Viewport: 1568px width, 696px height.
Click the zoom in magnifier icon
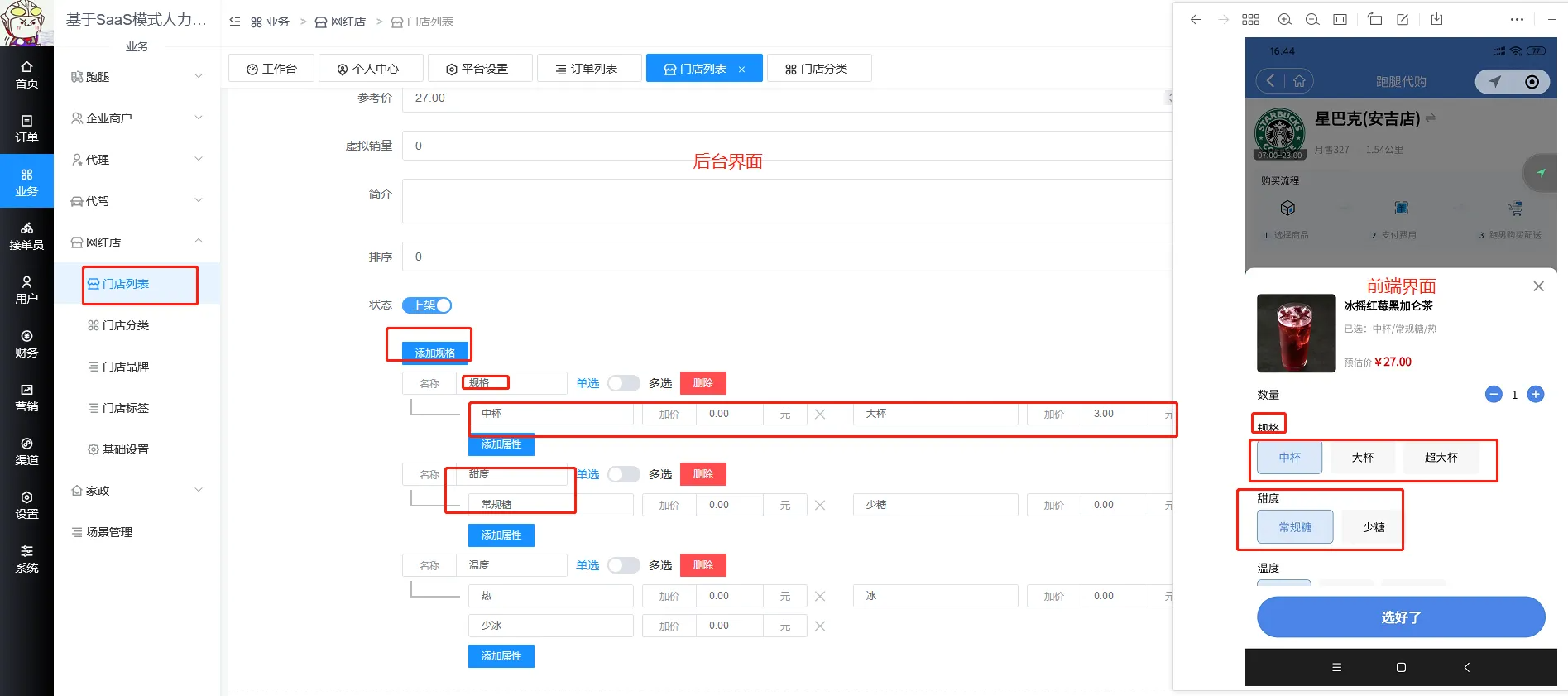tap(1284, 20)
